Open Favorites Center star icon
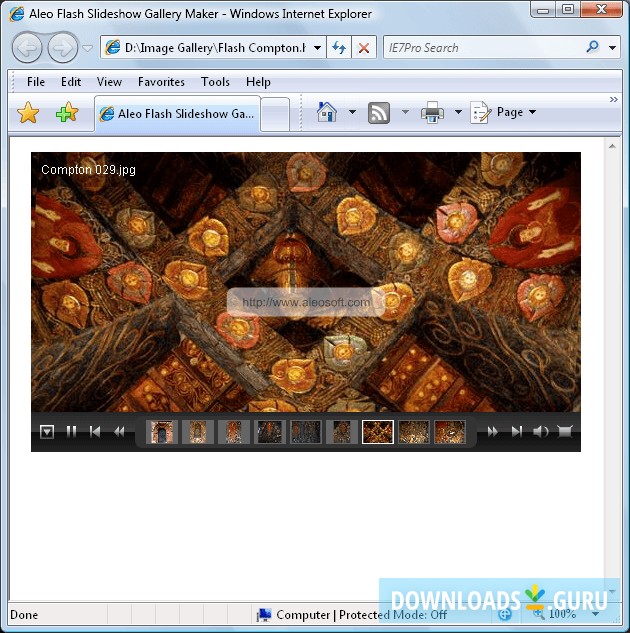630x633 pixels. 28,113
